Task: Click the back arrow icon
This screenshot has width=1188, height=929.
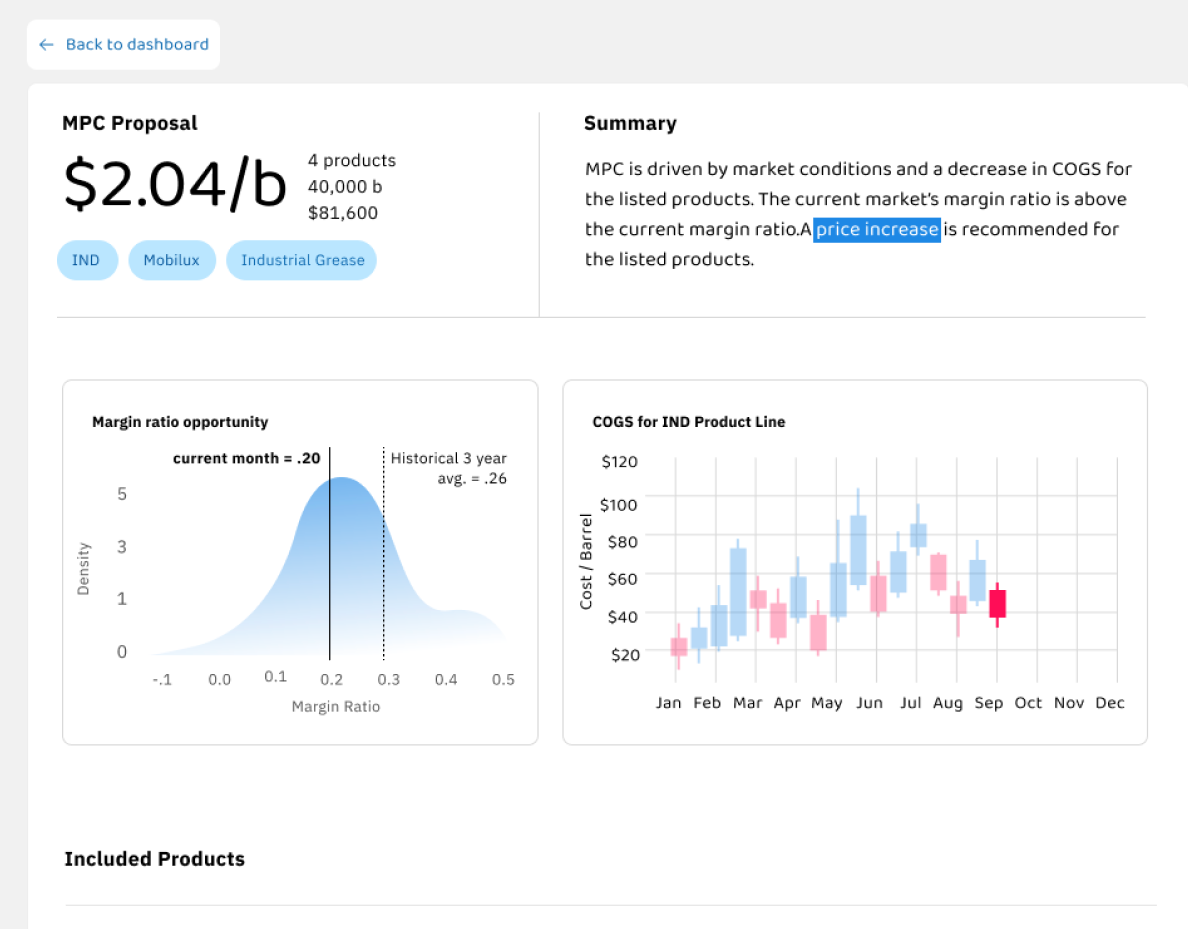Action: coord(46,45)
